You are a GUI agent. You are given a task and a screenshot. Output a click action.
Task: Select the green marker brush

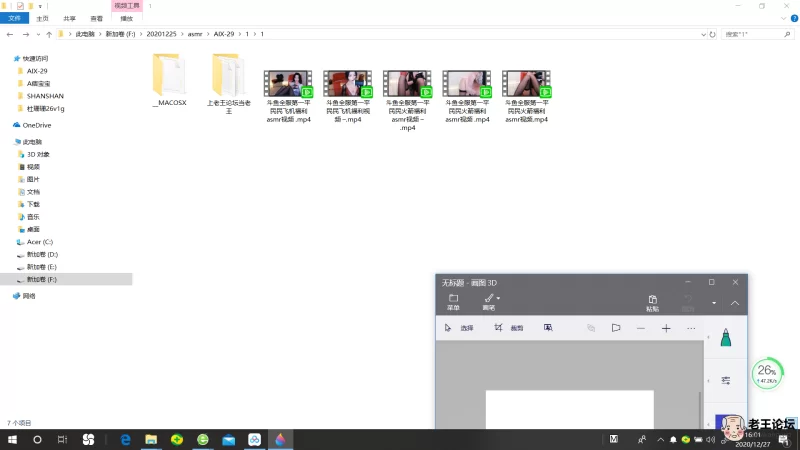725,340
